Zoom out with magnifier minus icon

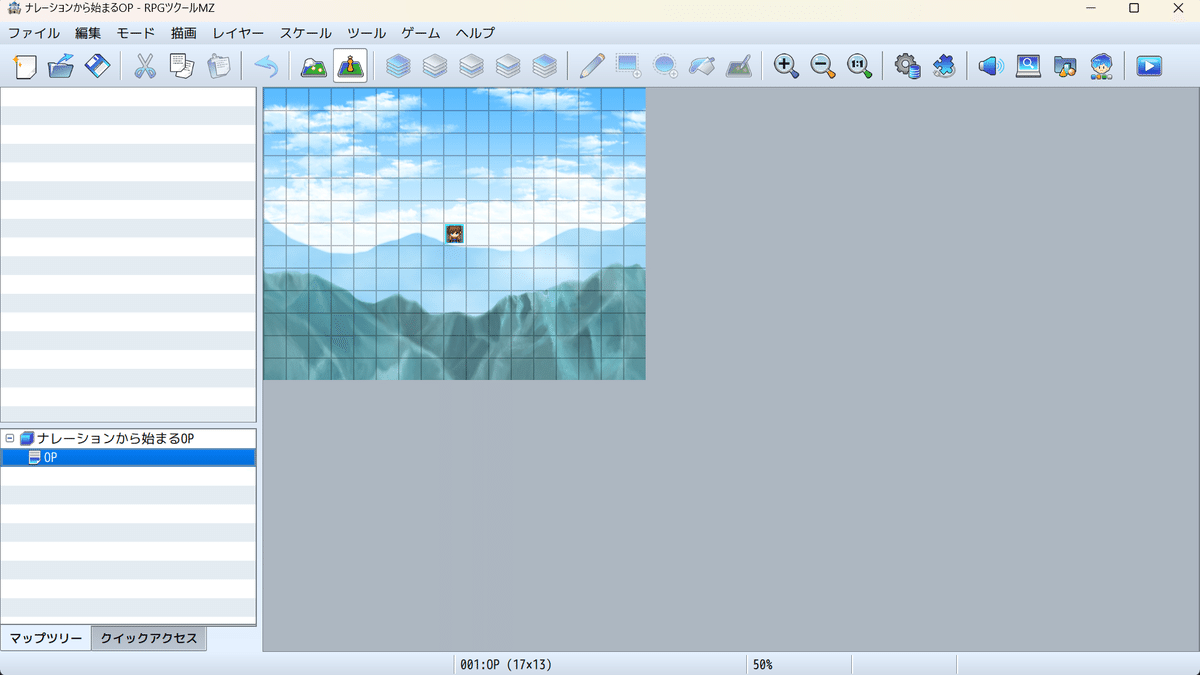point(823,67)
